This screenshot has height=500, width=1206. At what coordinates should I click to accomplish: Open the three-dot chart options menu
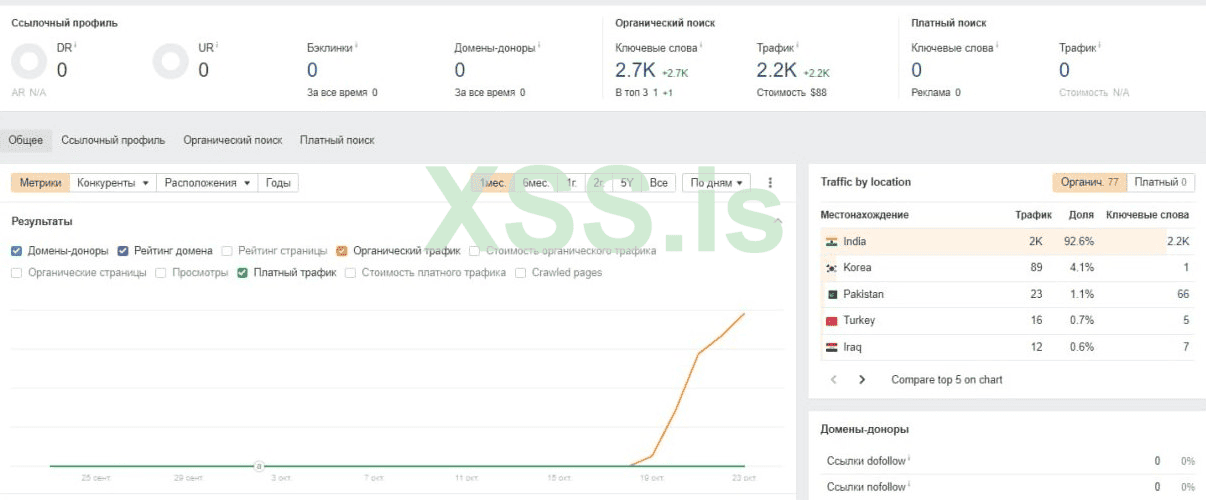point(770,183)
